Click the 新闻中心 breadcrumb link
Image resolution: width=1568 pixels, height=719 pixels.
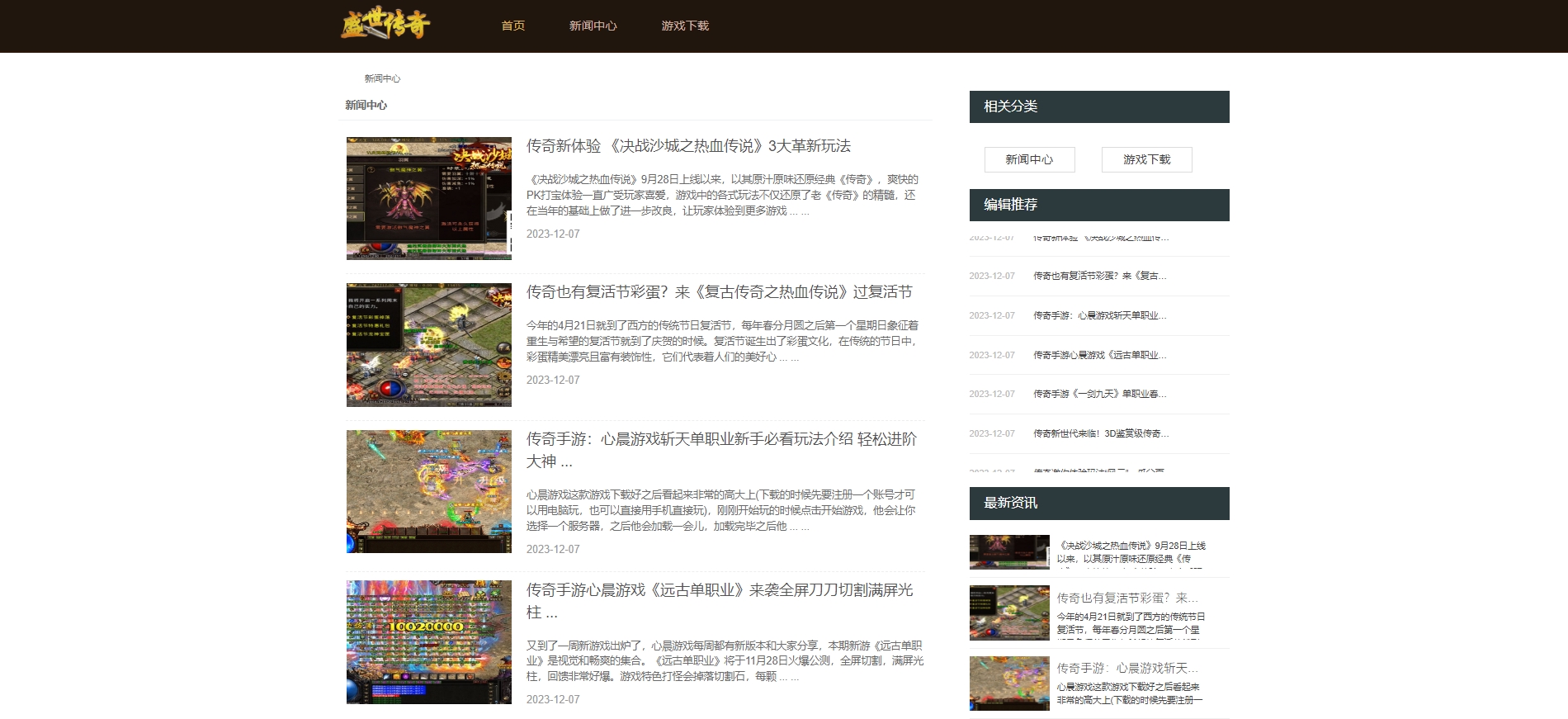pyautogui.click(x=382, y=78)
